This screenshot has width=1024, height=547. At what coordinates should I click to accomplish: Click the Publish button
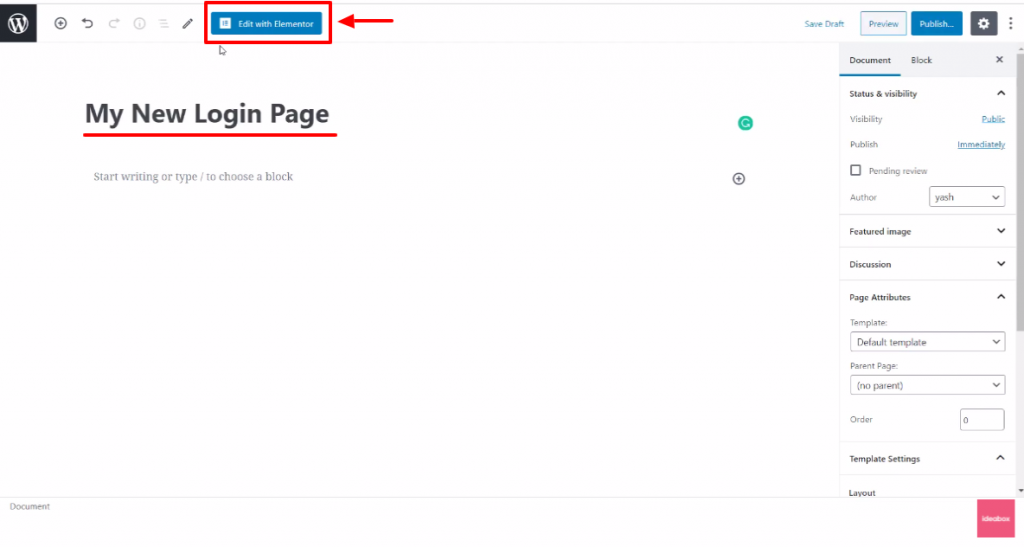936,23
